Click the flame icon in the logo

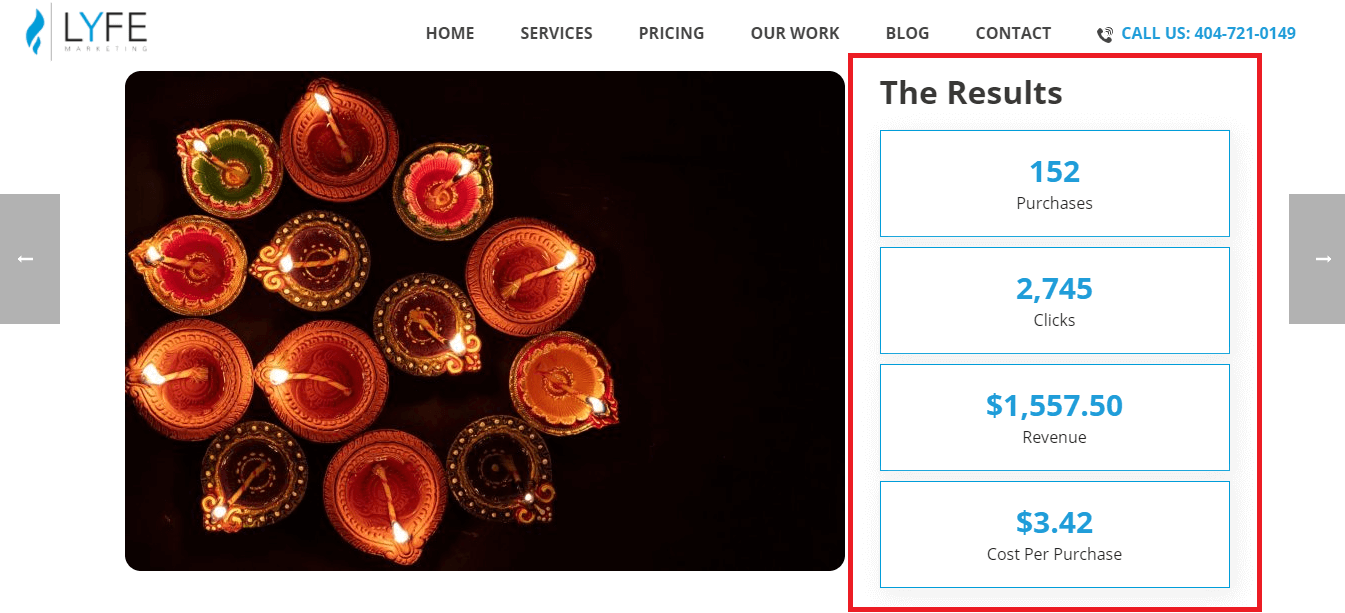(35, 31)
